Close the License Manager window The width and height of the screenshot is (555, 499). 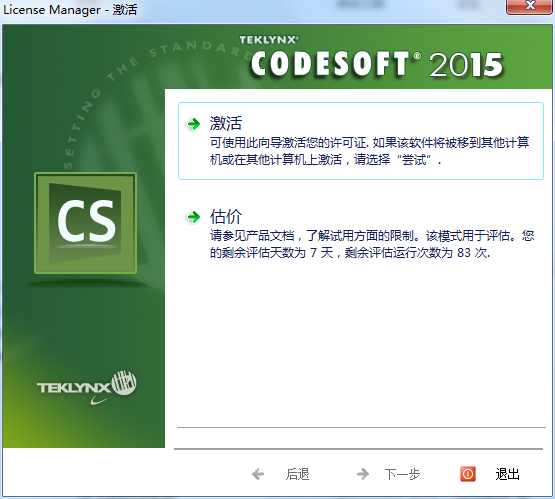pos(530,6)
